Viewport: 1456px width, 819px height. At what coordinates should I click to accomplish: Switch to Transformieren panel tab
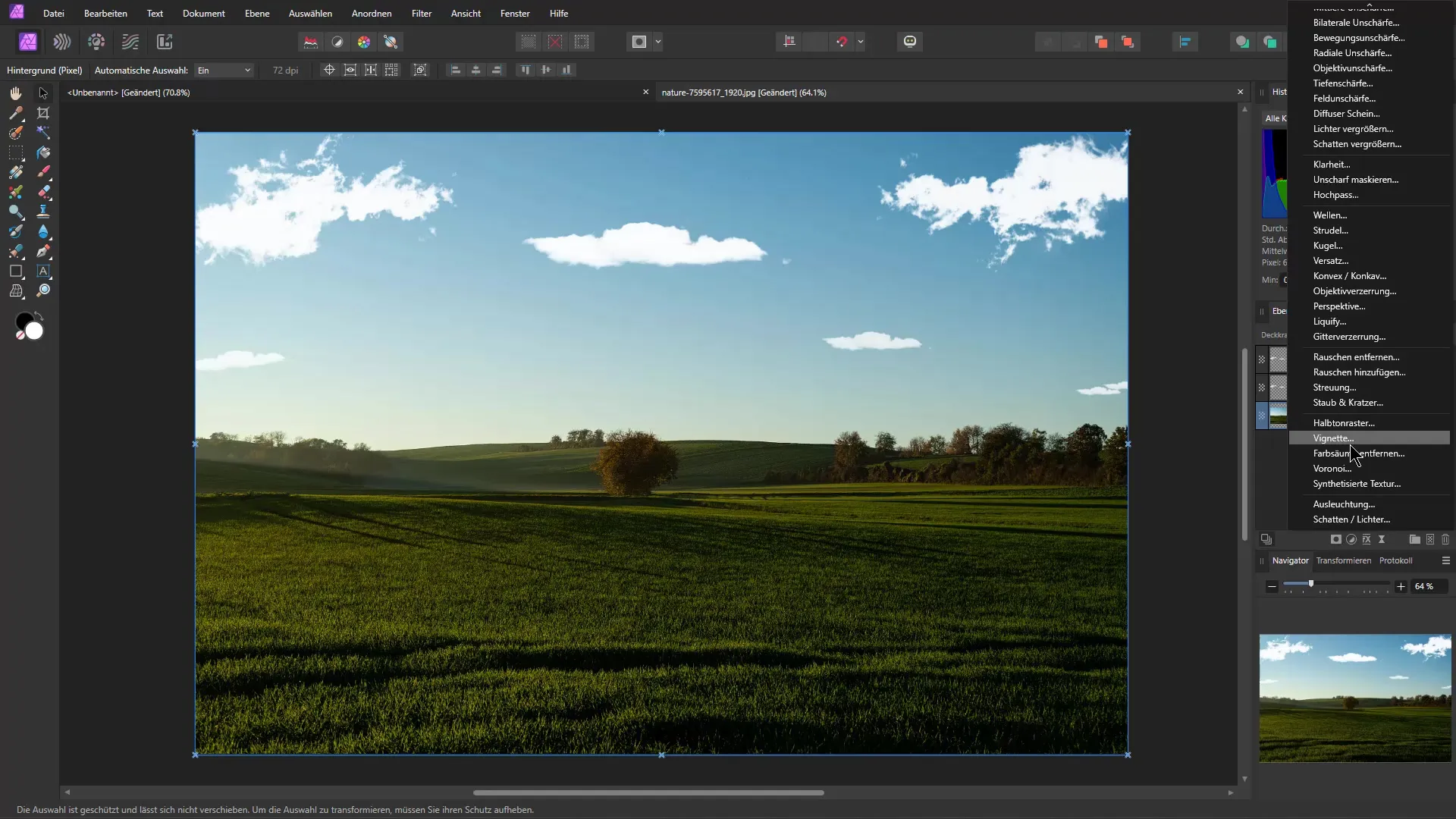coord(1343,560)
